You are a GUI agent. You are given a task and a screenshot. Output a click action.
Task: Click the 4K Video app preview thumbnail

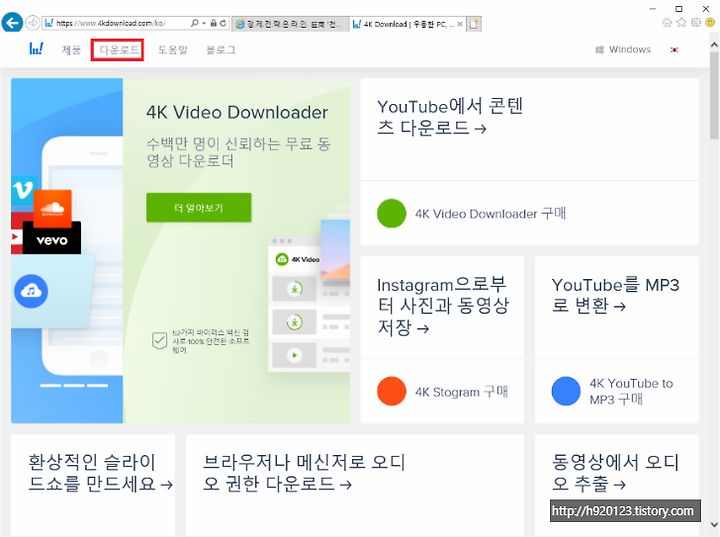tap(309, 303)
